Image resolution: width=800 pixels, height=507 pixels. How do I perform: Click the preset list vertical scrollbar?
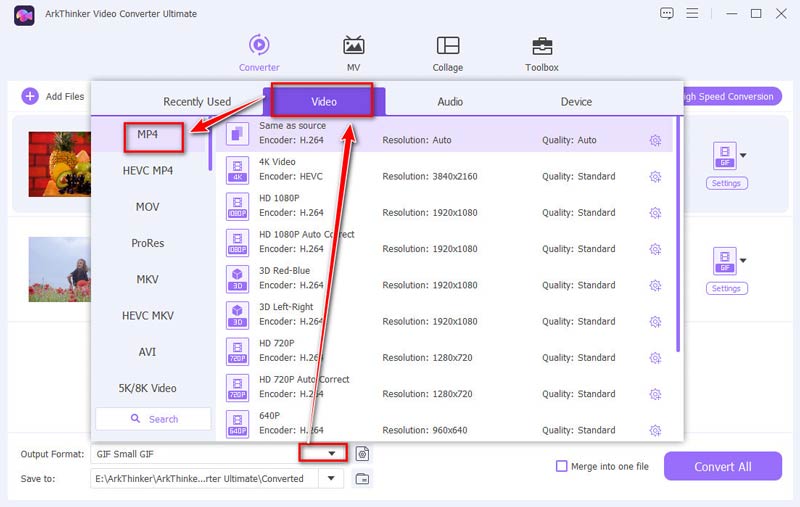(x=678, y=234)
